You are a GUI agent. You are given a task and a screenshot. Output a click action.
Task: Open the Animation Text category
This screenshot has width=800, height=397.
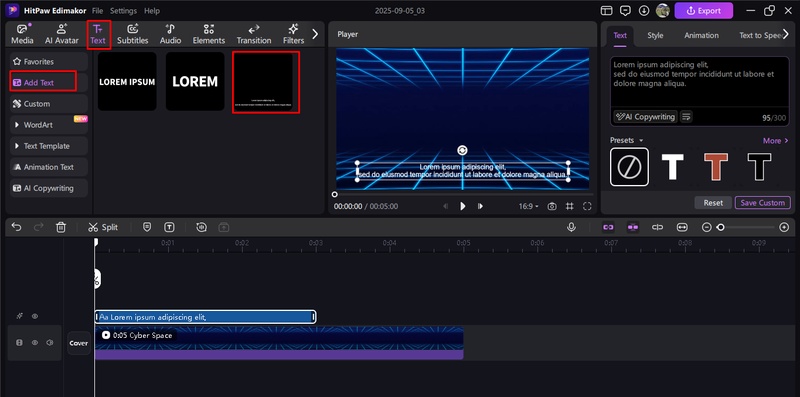(x=48, y=167)
